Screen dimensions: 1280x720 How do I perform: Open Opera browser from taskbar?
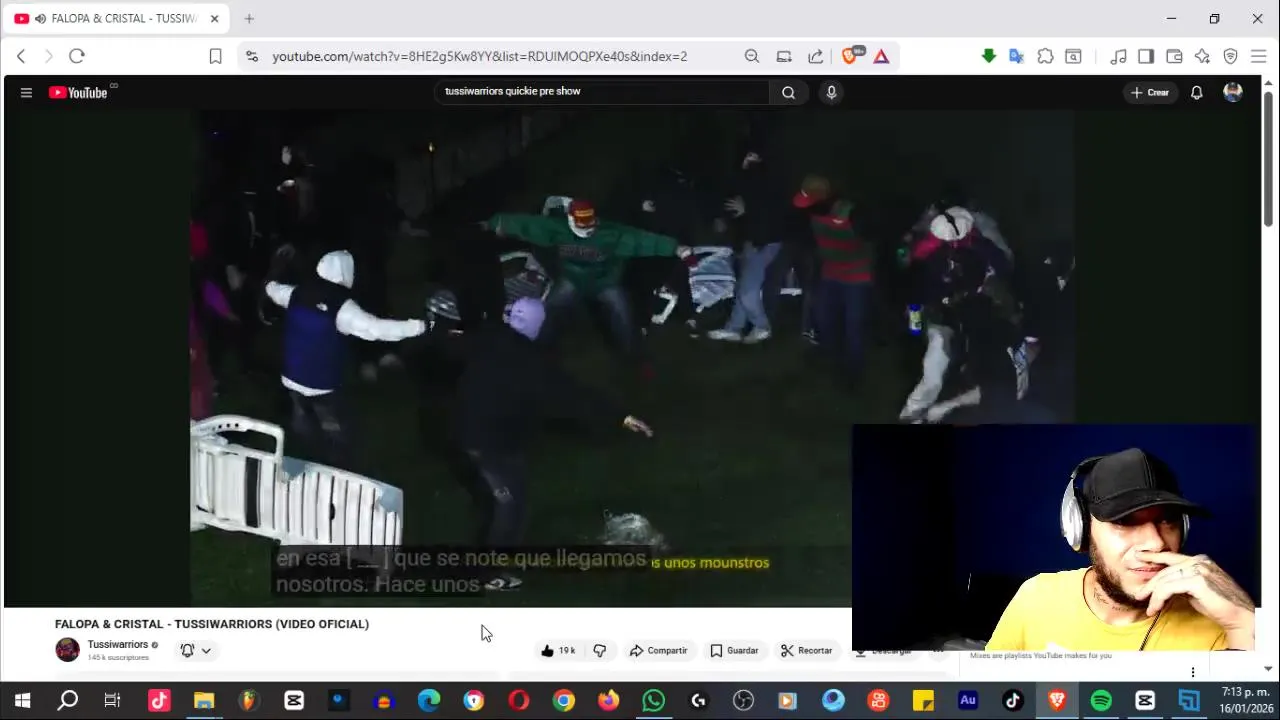[x=519, y=701]
